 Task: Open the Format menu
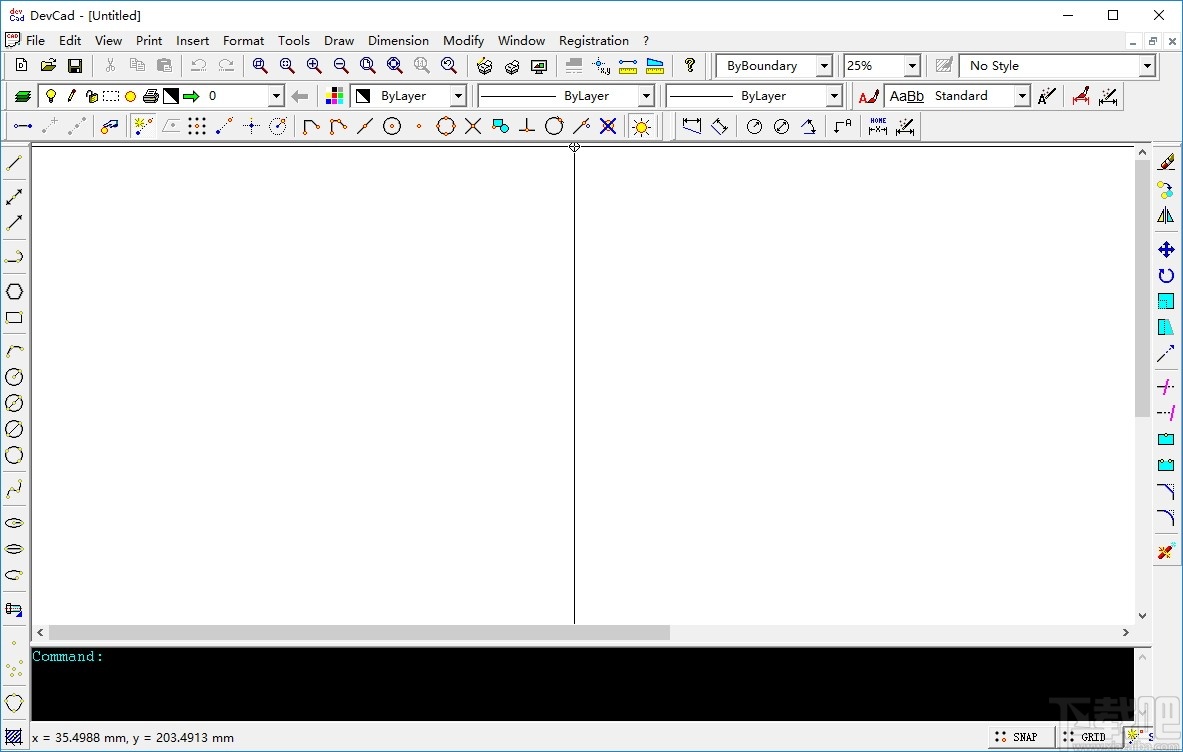click(243, 41)
